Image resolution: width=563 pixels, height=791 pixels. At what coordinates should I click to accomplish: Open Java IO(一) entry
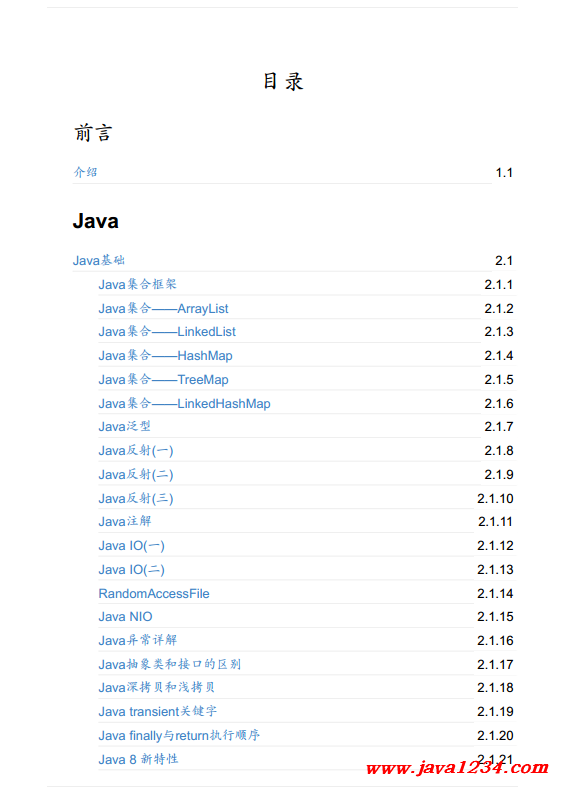click(131, 545)
